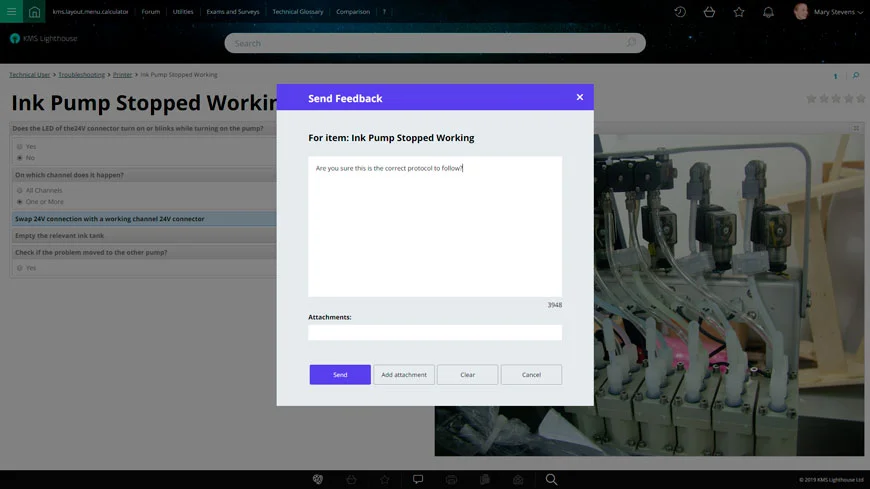Rate the article with the third star
The width and height of the screenshot is (870, 489).
coord(836,99)
